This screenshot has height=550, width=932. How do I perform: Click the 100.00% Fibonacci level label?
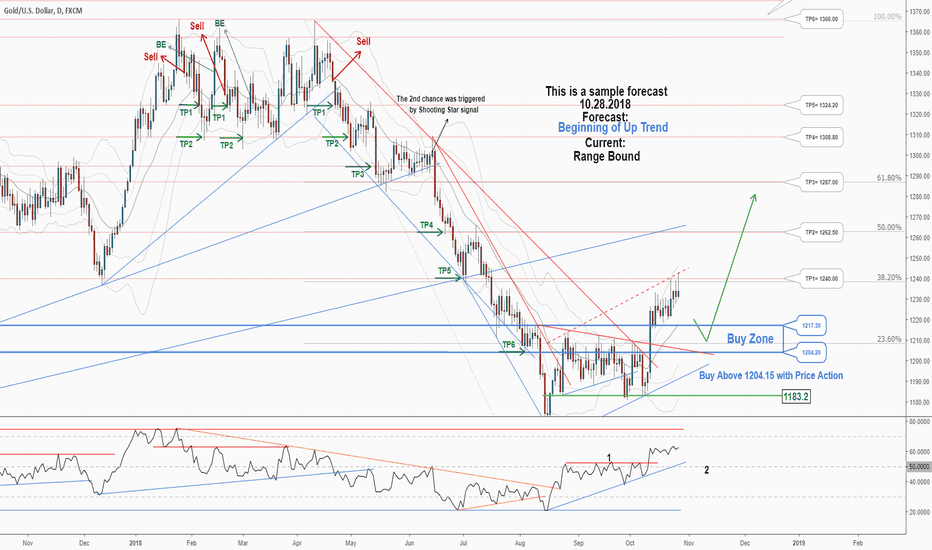pos(887,17)
